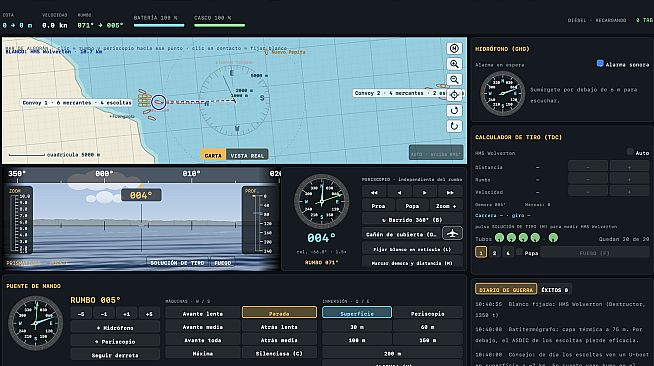The height and width of the screenshot is (366, 654).
Task: Open the ÉXITOS 0 tab
Action: (x=554, y=289)
